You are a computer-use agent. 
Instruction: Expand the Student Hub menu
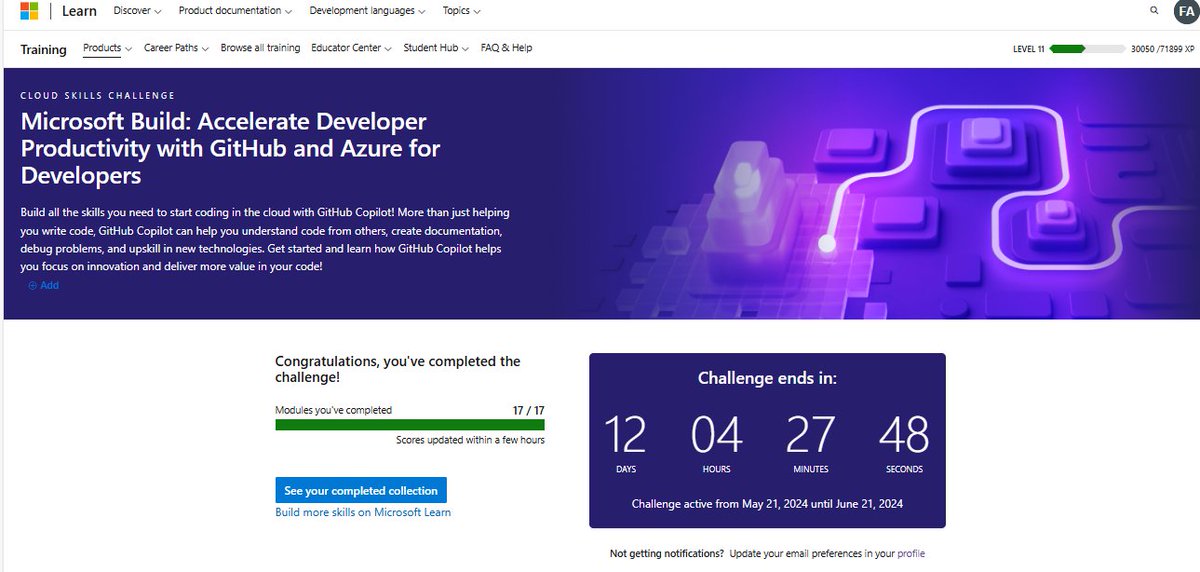point(436,48)
